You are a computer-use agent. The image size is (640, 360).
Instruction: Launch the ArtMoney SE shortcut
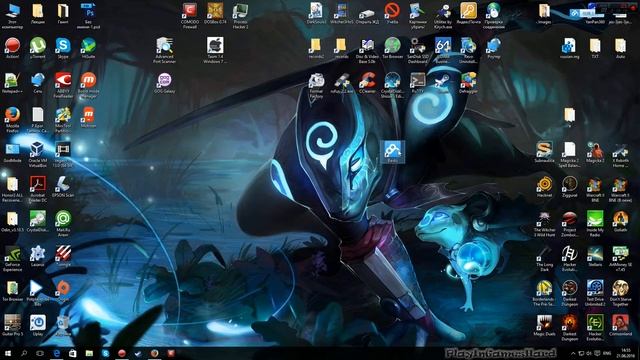[x=620, y=258]
